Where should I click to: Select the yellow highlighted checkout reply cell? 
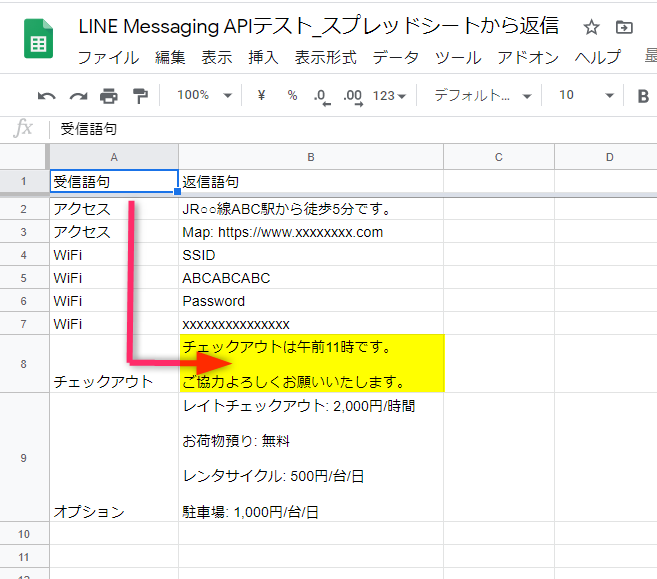click(x=311, y=363)
